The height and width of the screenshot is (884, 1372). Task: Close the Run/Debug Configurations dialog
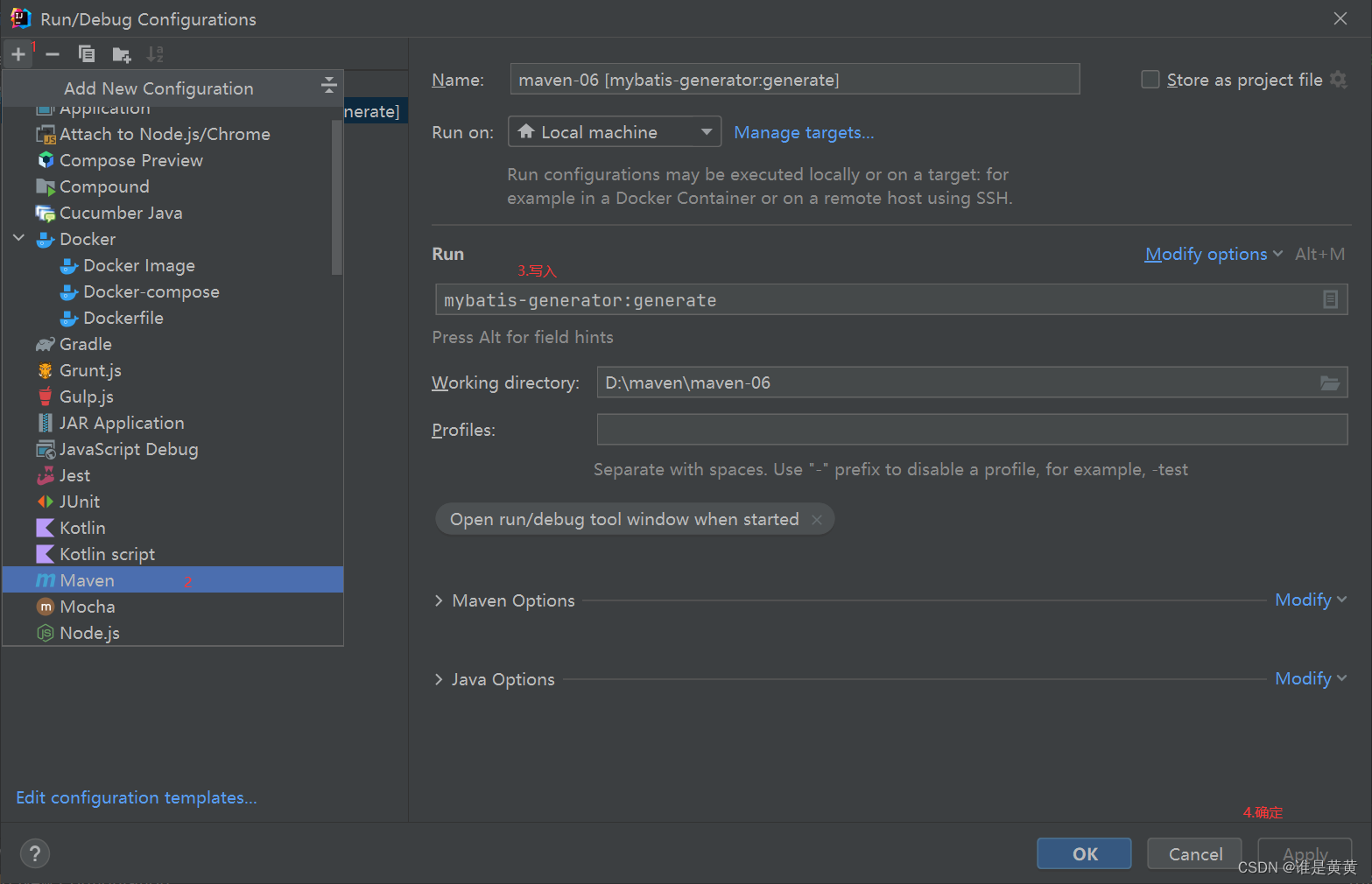(x=1340, y=18)
